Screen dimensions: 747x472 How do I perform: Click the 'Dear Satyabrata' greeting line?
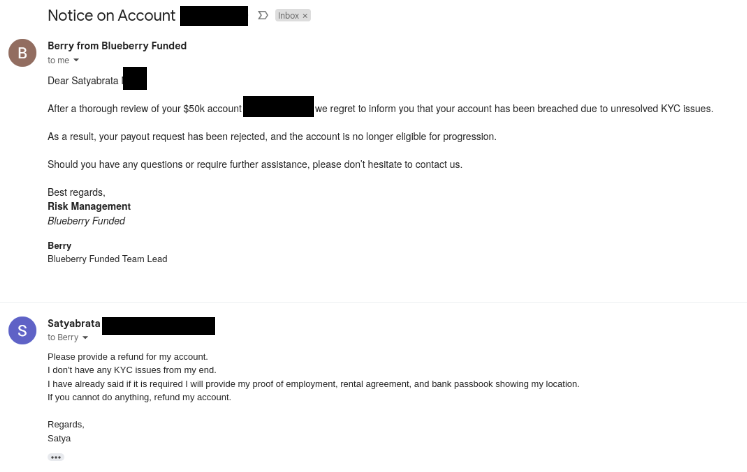(x=84, y=80)
